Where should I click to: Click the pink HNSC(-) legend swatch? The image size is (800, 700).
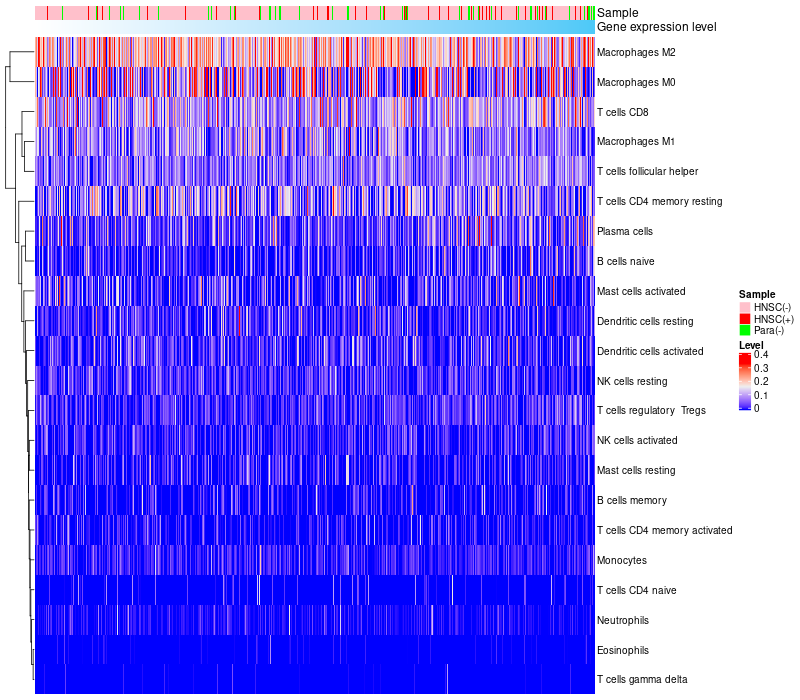(745, 307)
